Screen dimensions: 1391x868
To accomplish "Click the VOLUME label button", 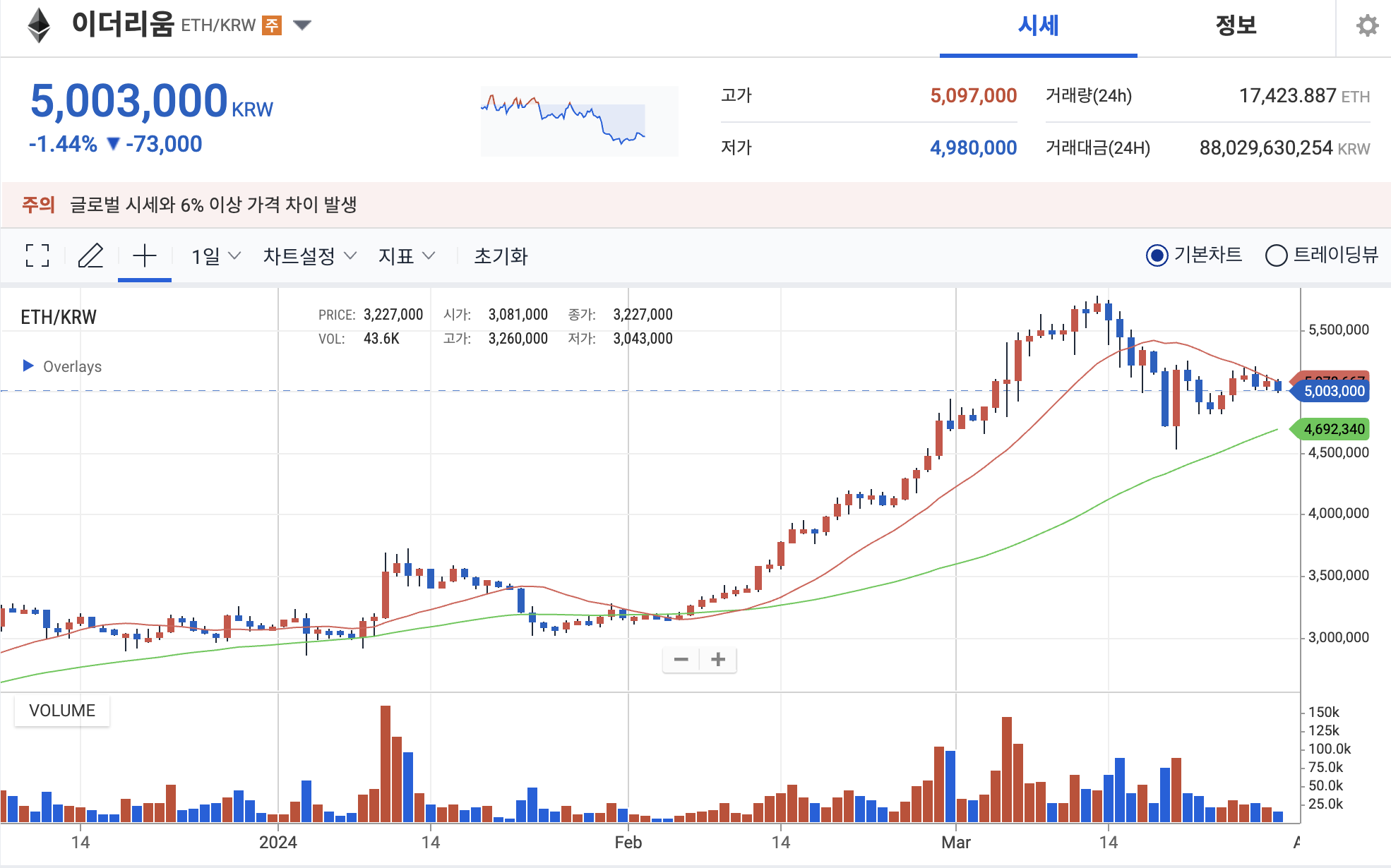I will coord(62,711).
